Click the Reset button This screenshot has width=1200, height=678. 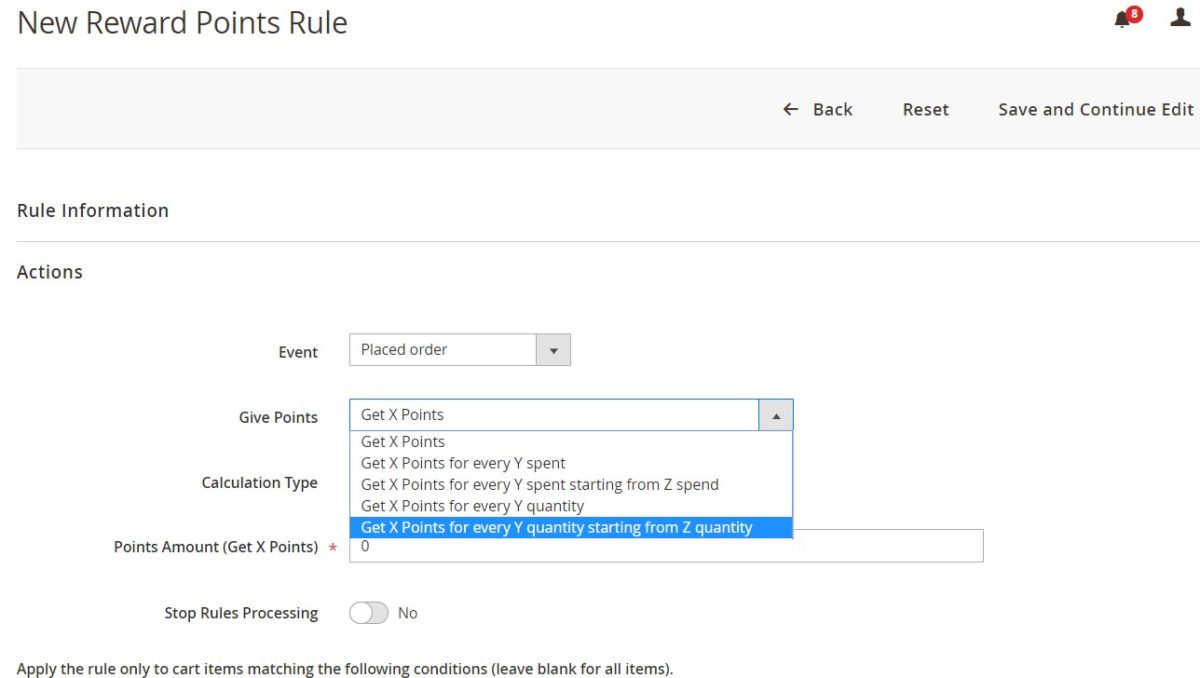pos(925,109)
